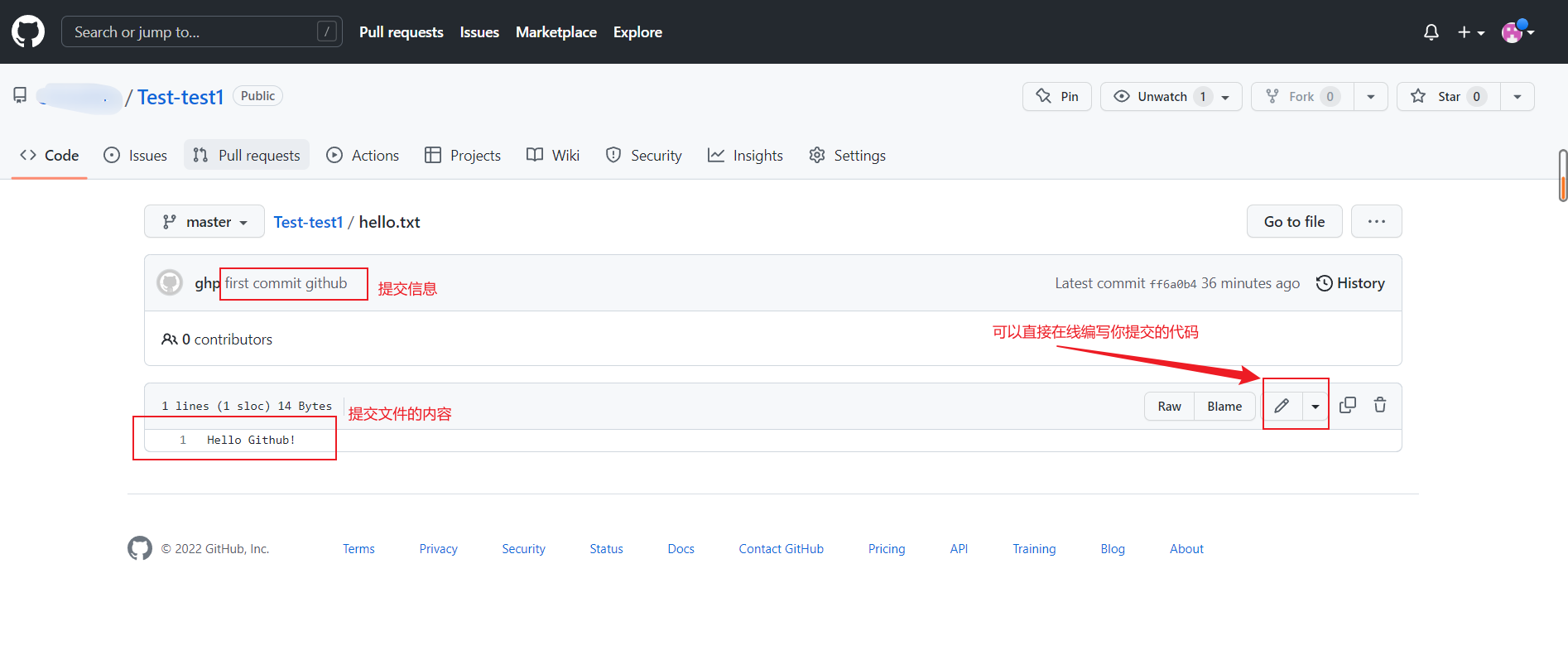Open the repository Security tab
The width and height of the screenshot is (1568, 660).
644,155
